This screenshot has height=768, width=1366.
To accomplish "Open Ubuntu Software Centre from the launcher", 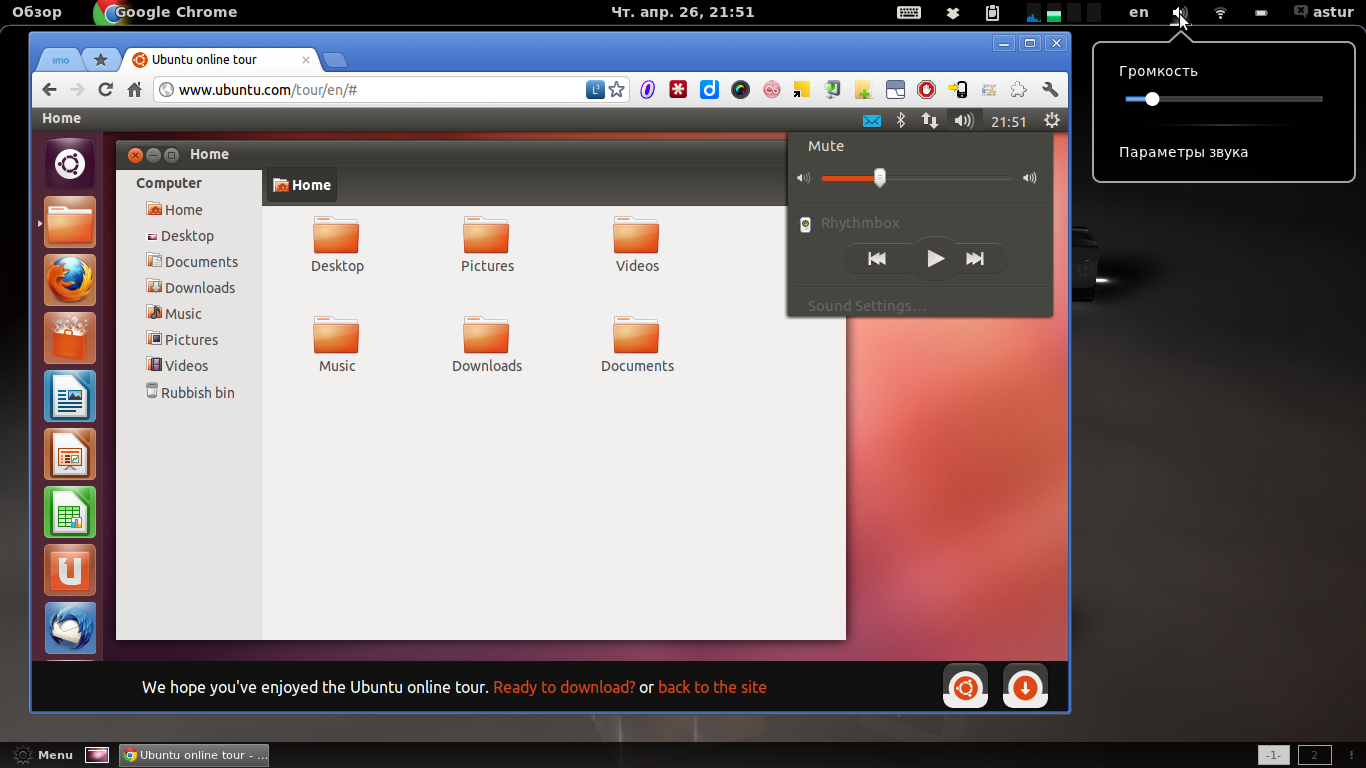I will pos(70,338).
